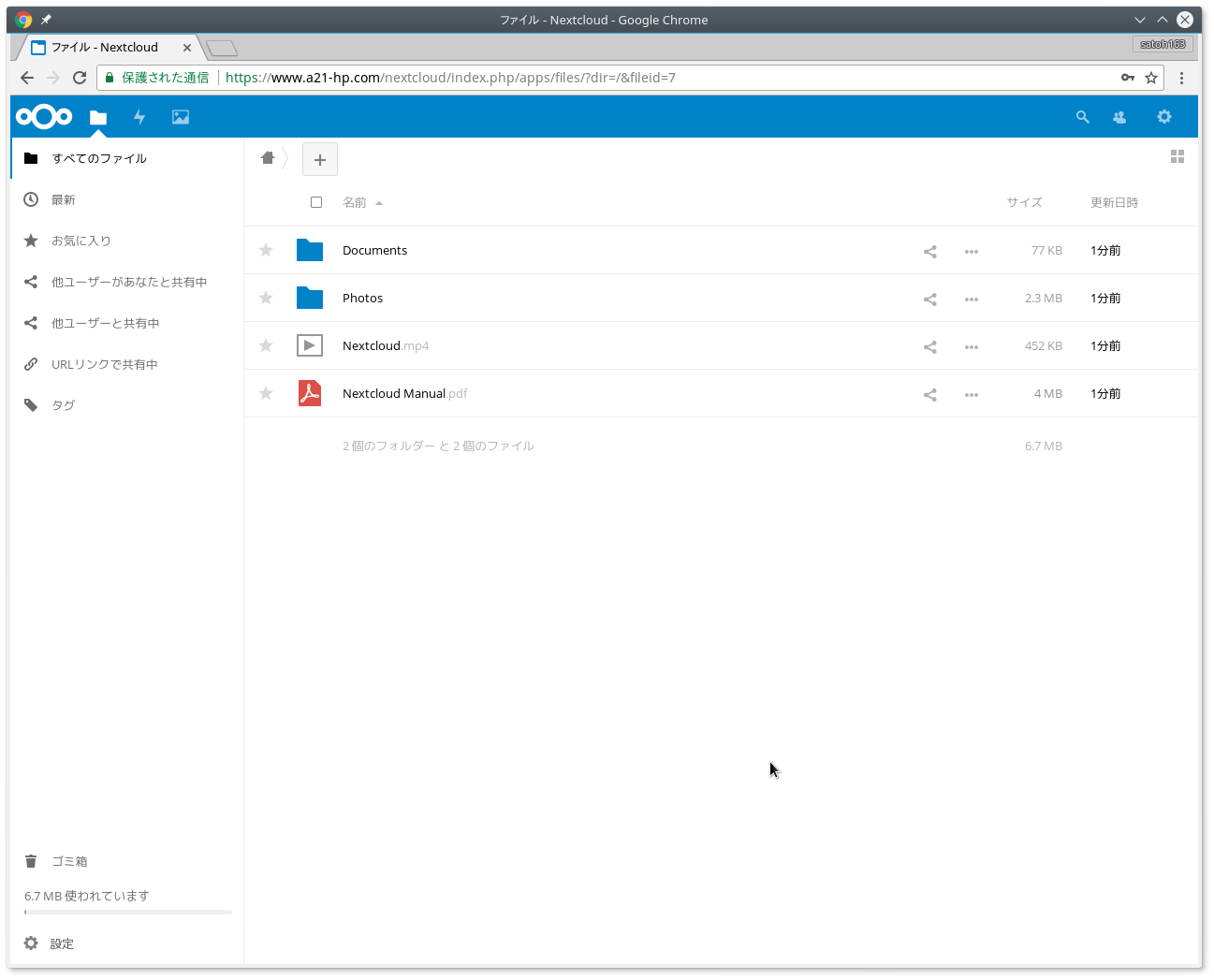This screenshot has width=1214, height=980.
Task: Share the Nextcloud Manual.pdf file
Action: pyautogui.click(x=929, y=394)
